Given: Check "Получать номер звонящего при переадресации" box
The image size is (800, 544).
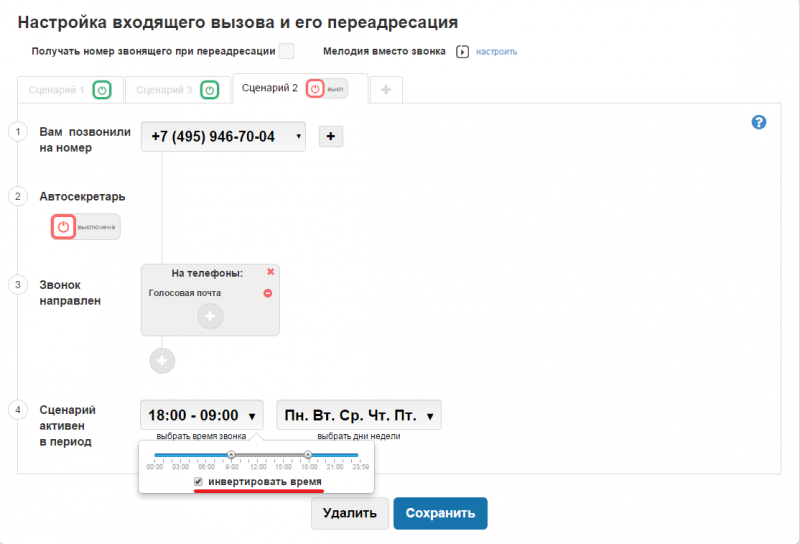Looking at the screenshot, I should click(286, 51).
